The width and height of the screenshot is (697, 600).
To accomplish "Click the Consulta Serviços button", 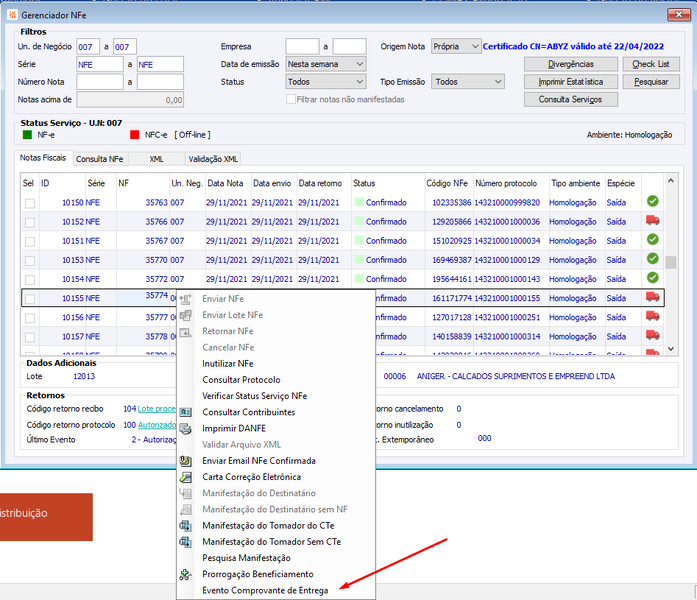I will (570, 100).
